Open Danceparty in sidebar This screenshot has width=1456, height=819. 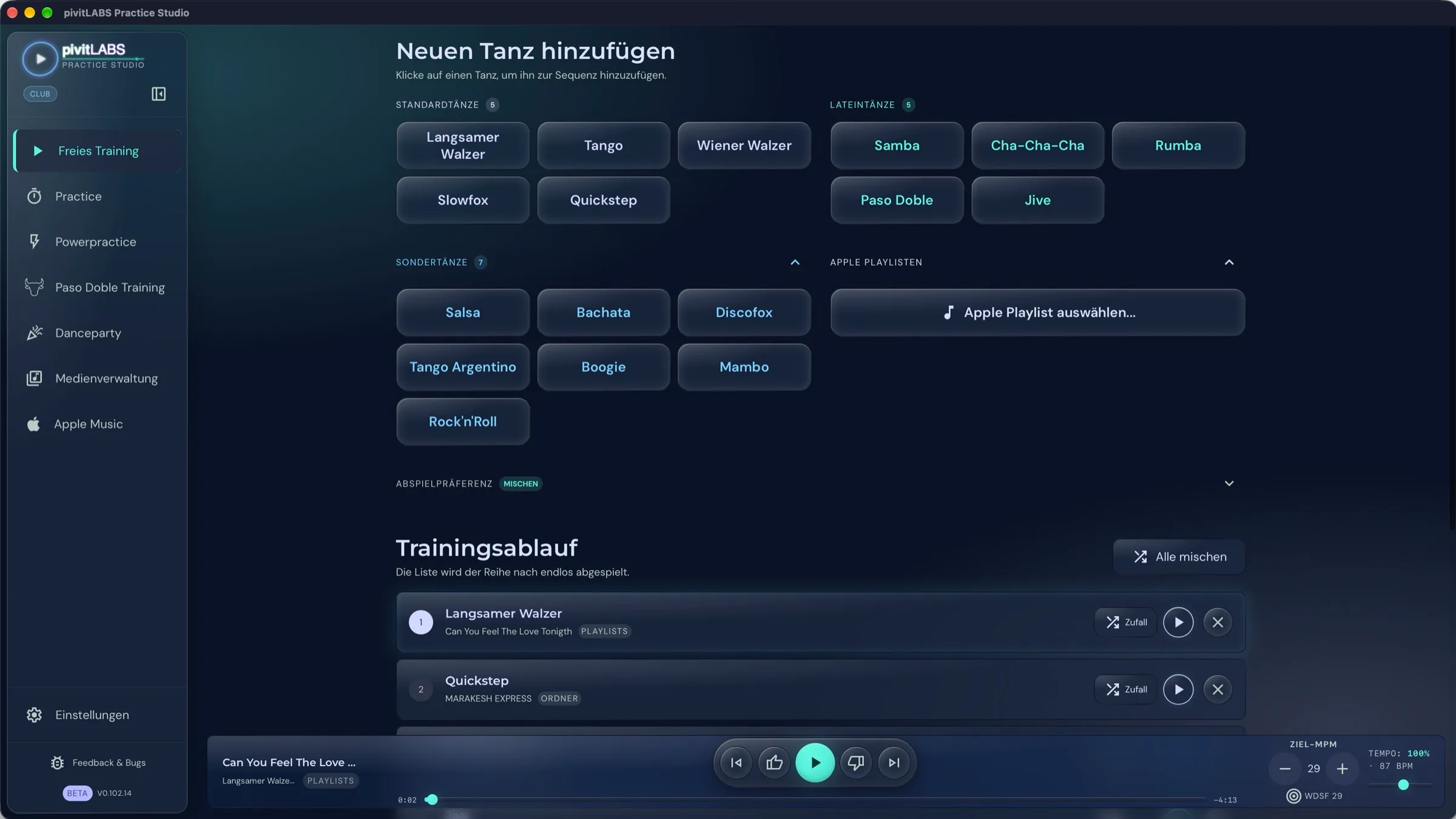(98, 332)
